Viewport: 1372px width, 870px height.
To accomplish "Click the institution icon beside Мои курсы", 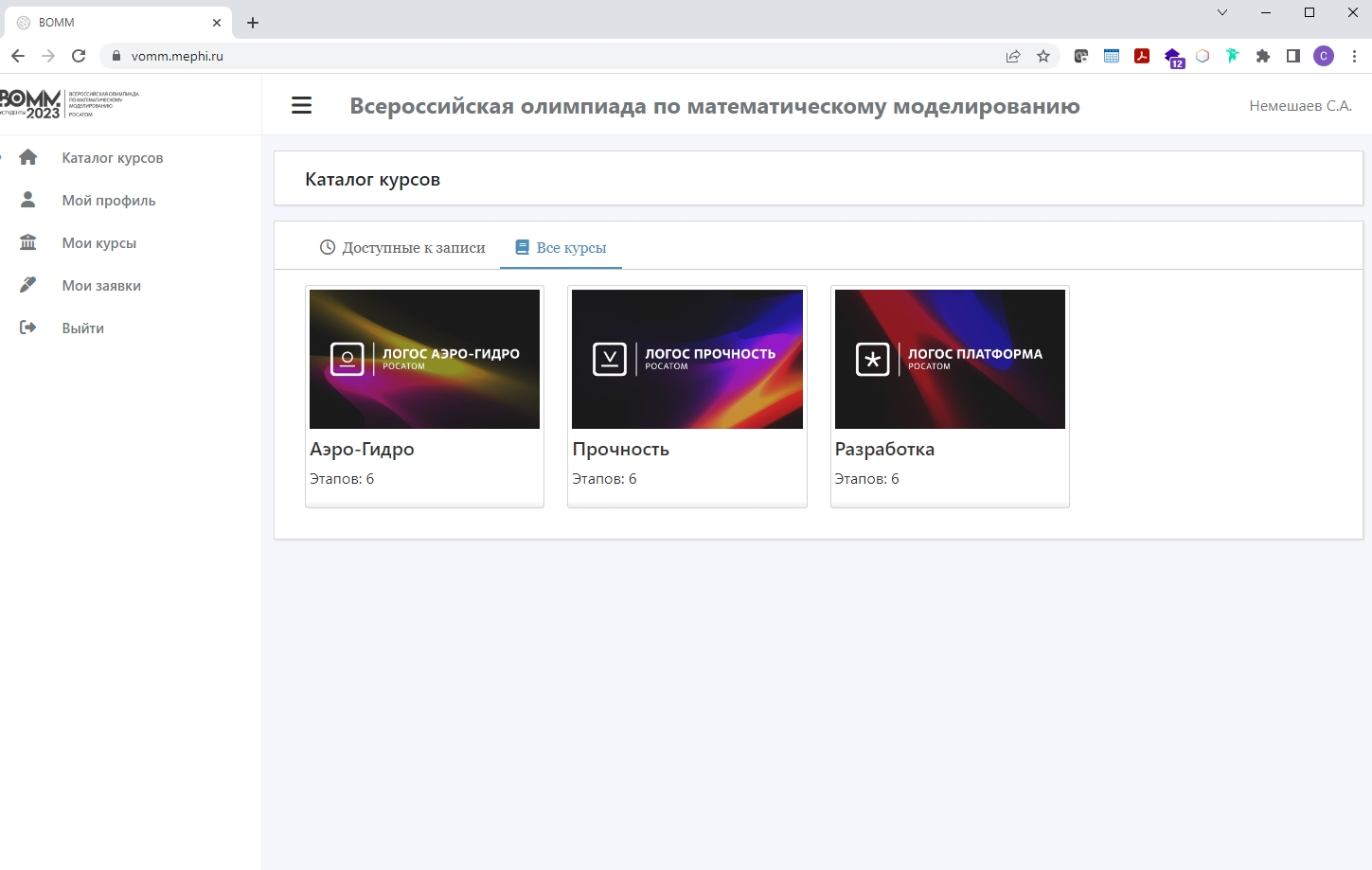I will [28, 242].
